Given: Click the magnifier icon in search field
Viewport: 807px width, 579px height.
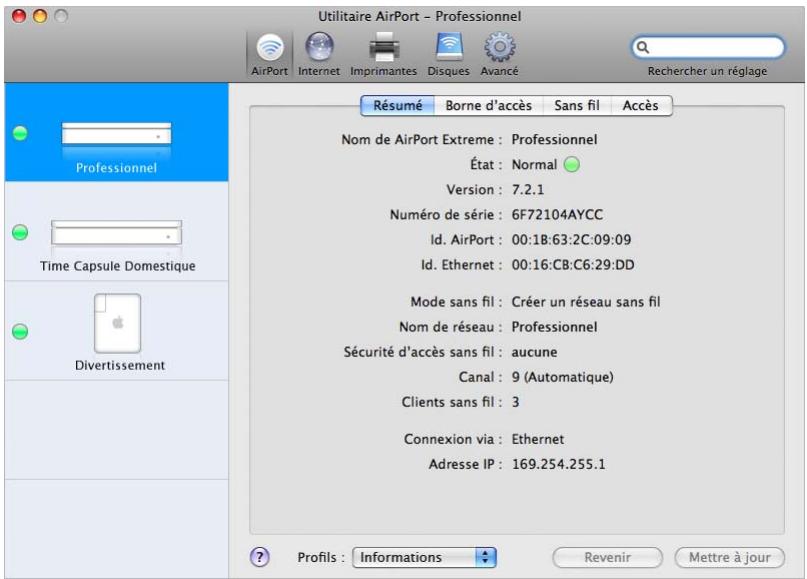Looking at the screenshot, I should coord(643,47).
